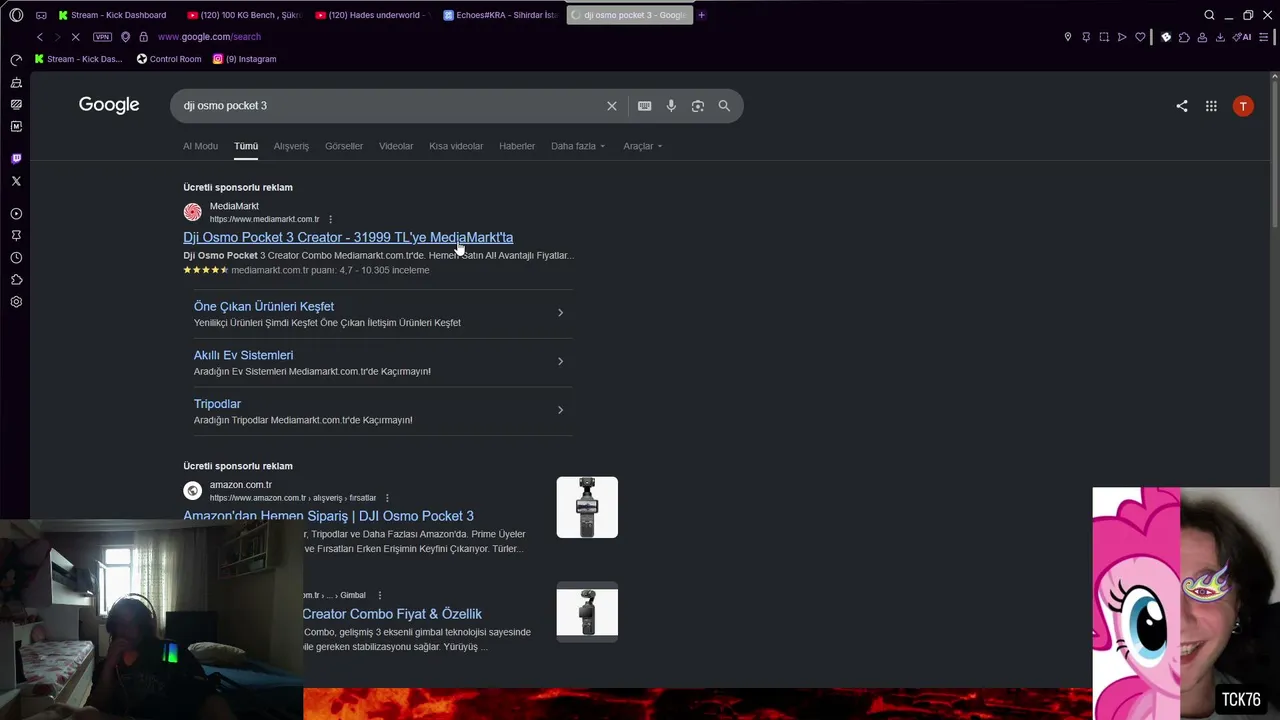1280x720 pixels.
Task: Clear the Google search box text
Action: click(x=612, y=106)
